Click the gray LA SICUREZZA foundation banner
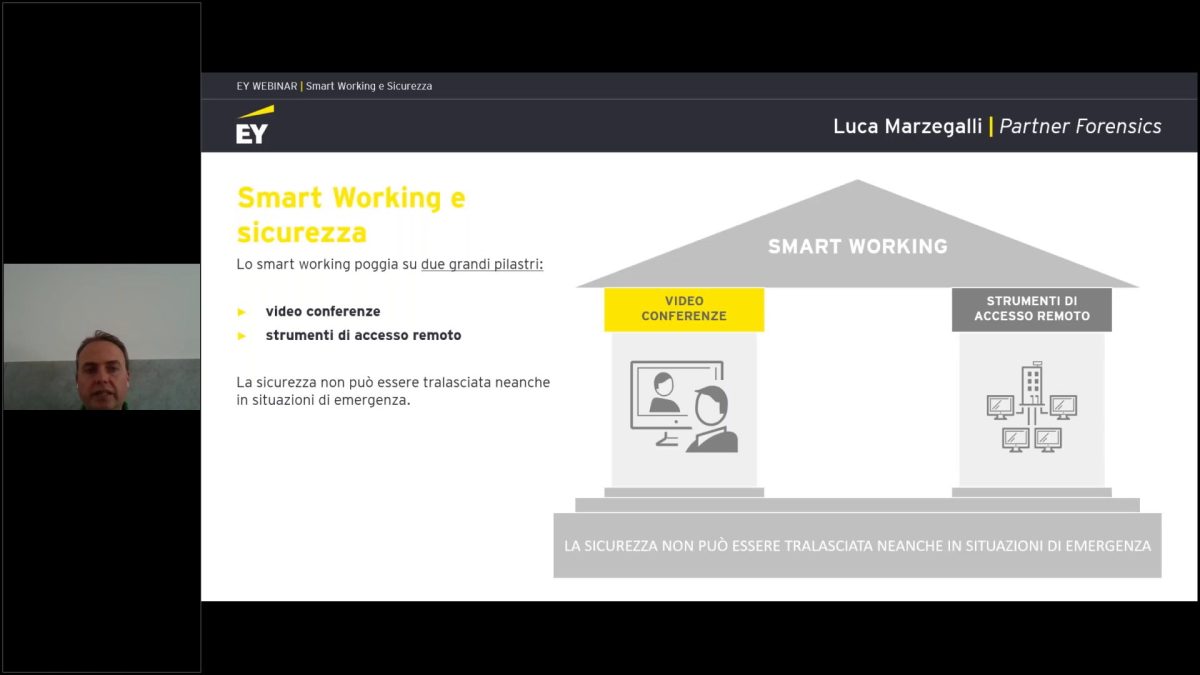 [x=857, y=546]
